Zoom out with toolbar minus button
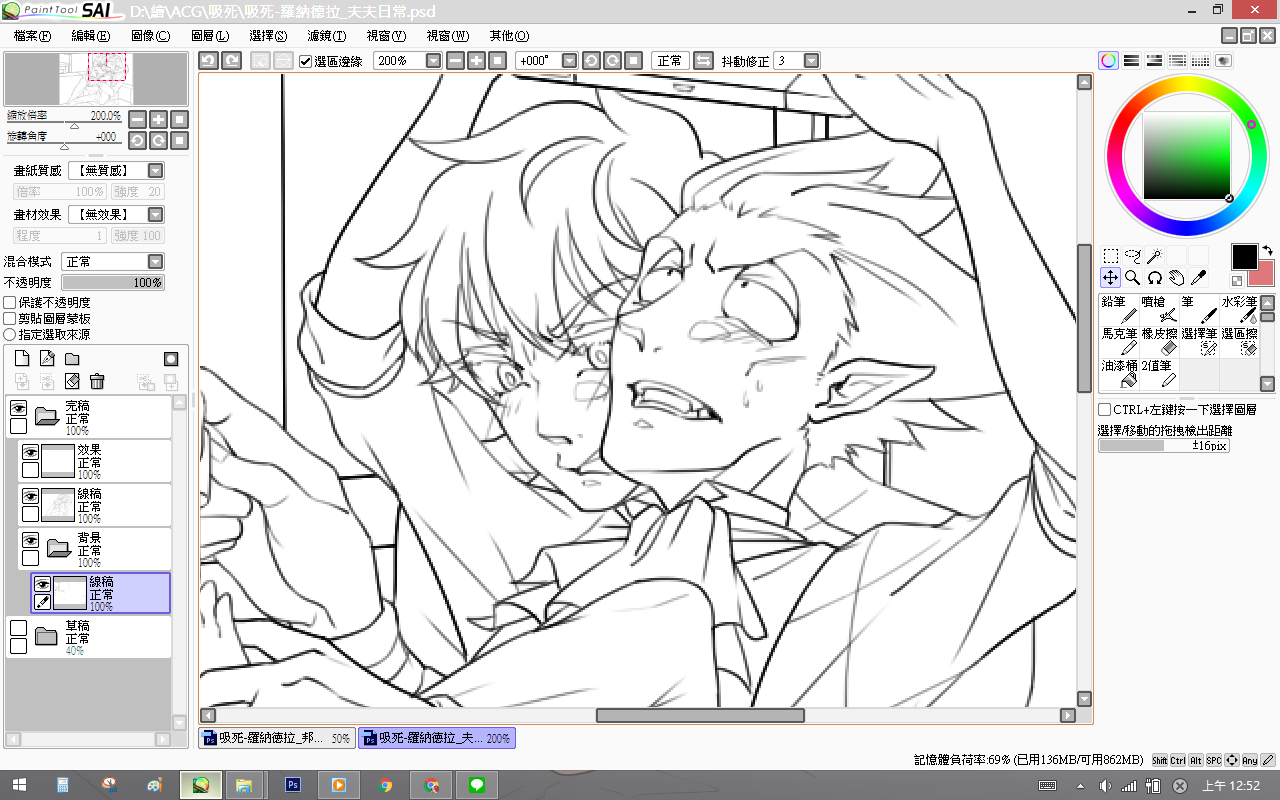 click(x=455, y=61)
